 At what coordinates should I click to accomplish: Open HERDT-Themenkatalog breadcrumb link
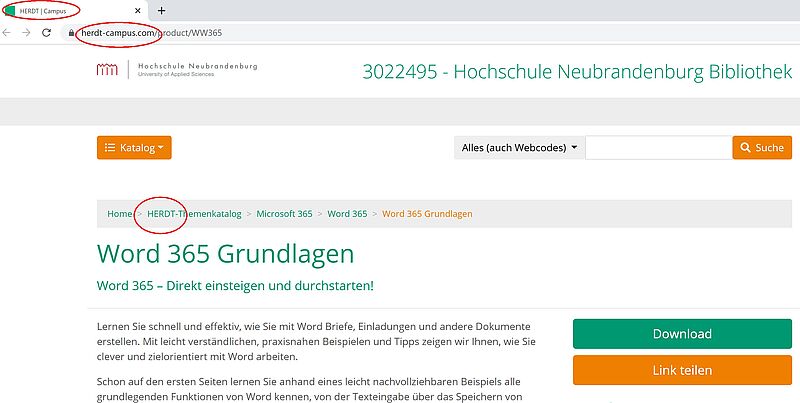point(194,214)
